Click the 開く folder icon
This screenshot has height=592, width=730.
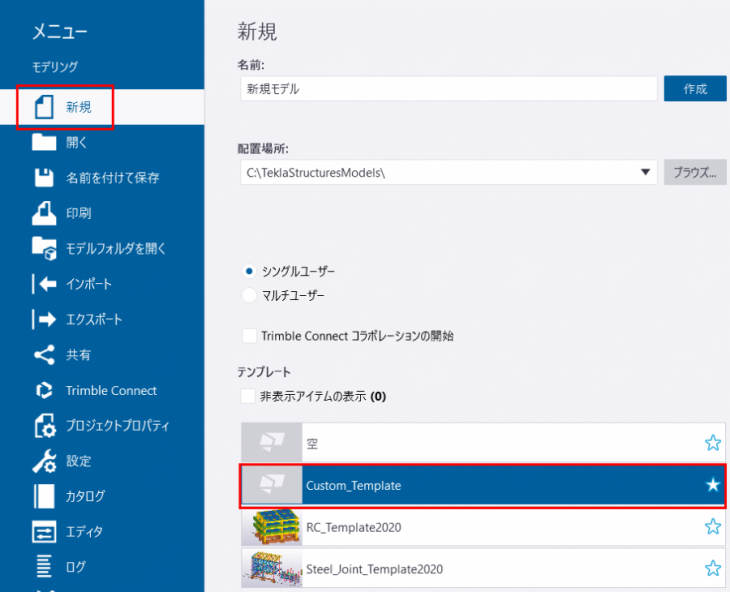coord(44,142)
